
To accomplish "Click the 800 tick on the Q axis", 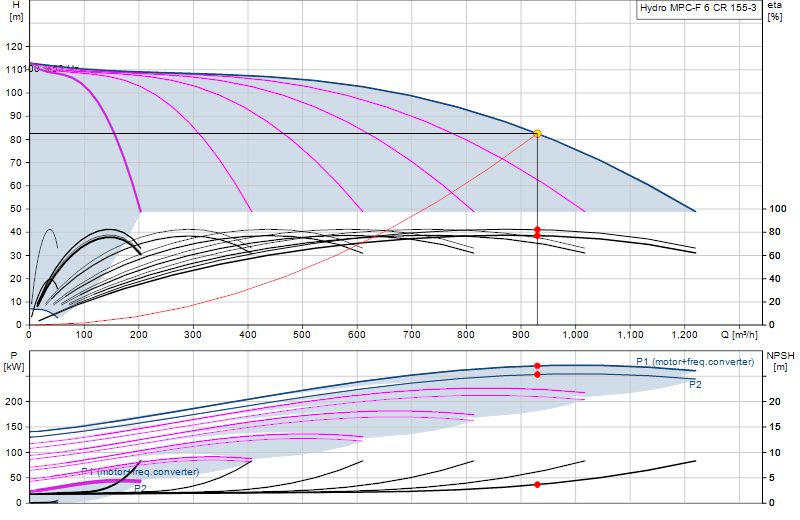I will [466, 335].
